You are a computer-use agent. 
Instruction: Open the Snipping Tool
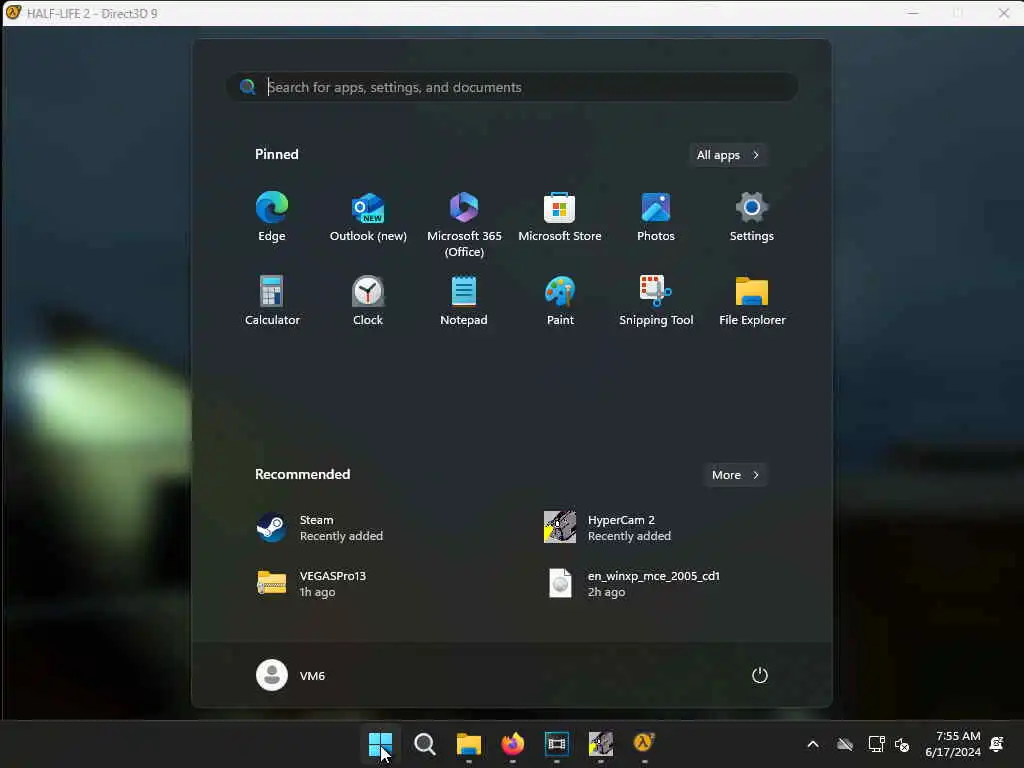(656, 300)
